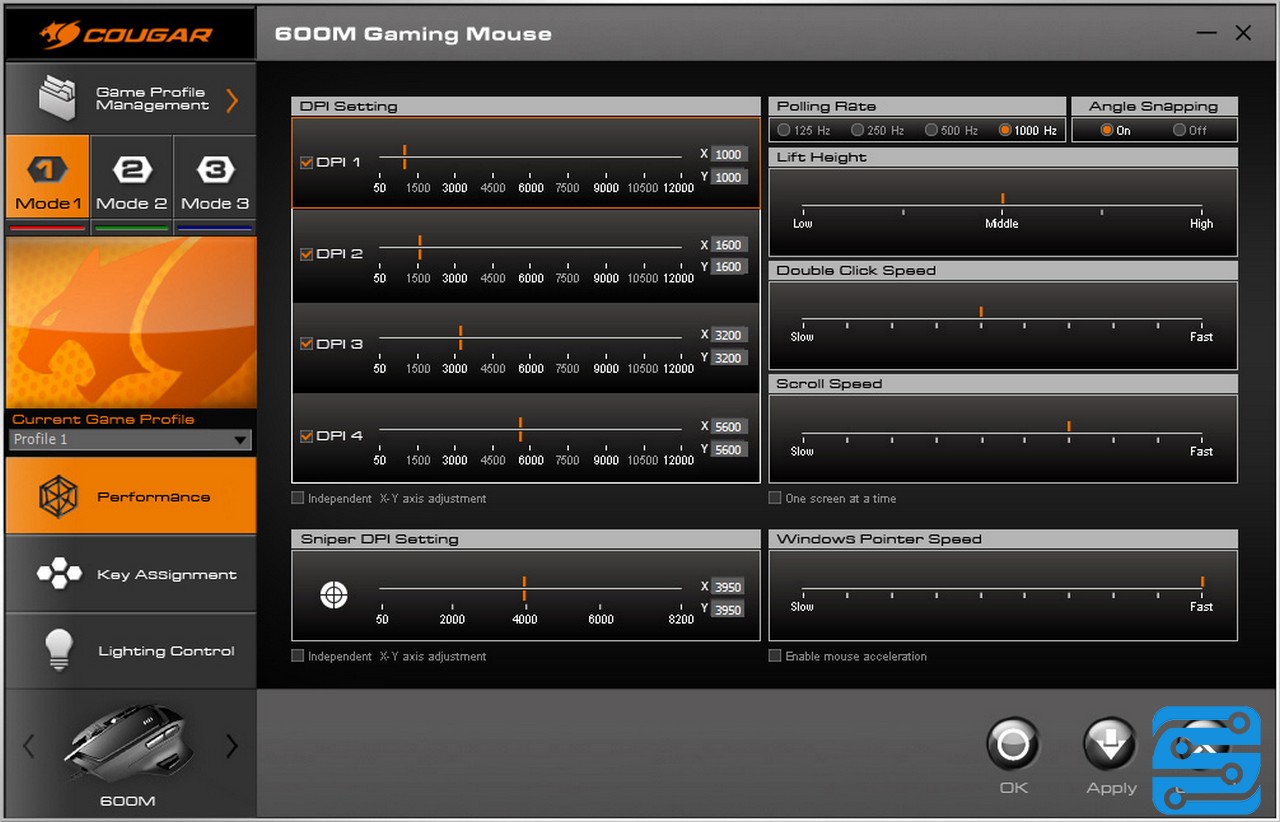1280x822 pixels.
Task: Select 500 Hz polling rate
Action: 932,130
